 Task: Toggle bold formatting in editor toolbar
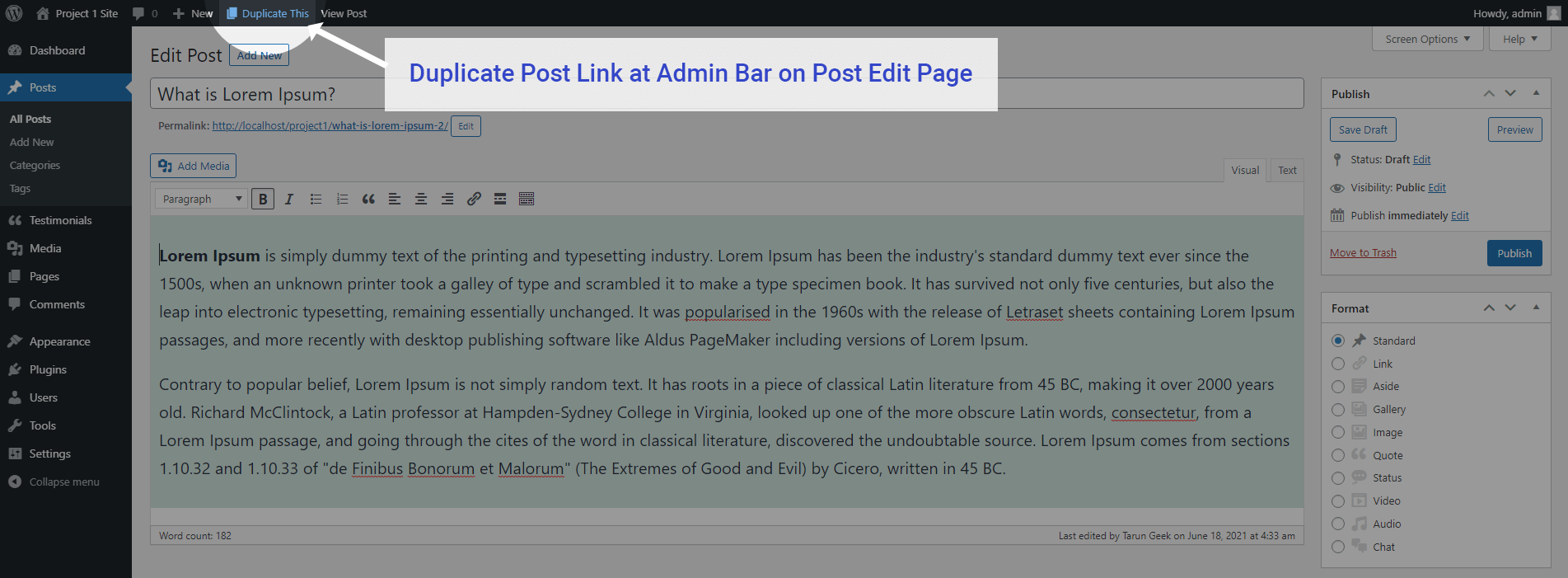[263, 199]
